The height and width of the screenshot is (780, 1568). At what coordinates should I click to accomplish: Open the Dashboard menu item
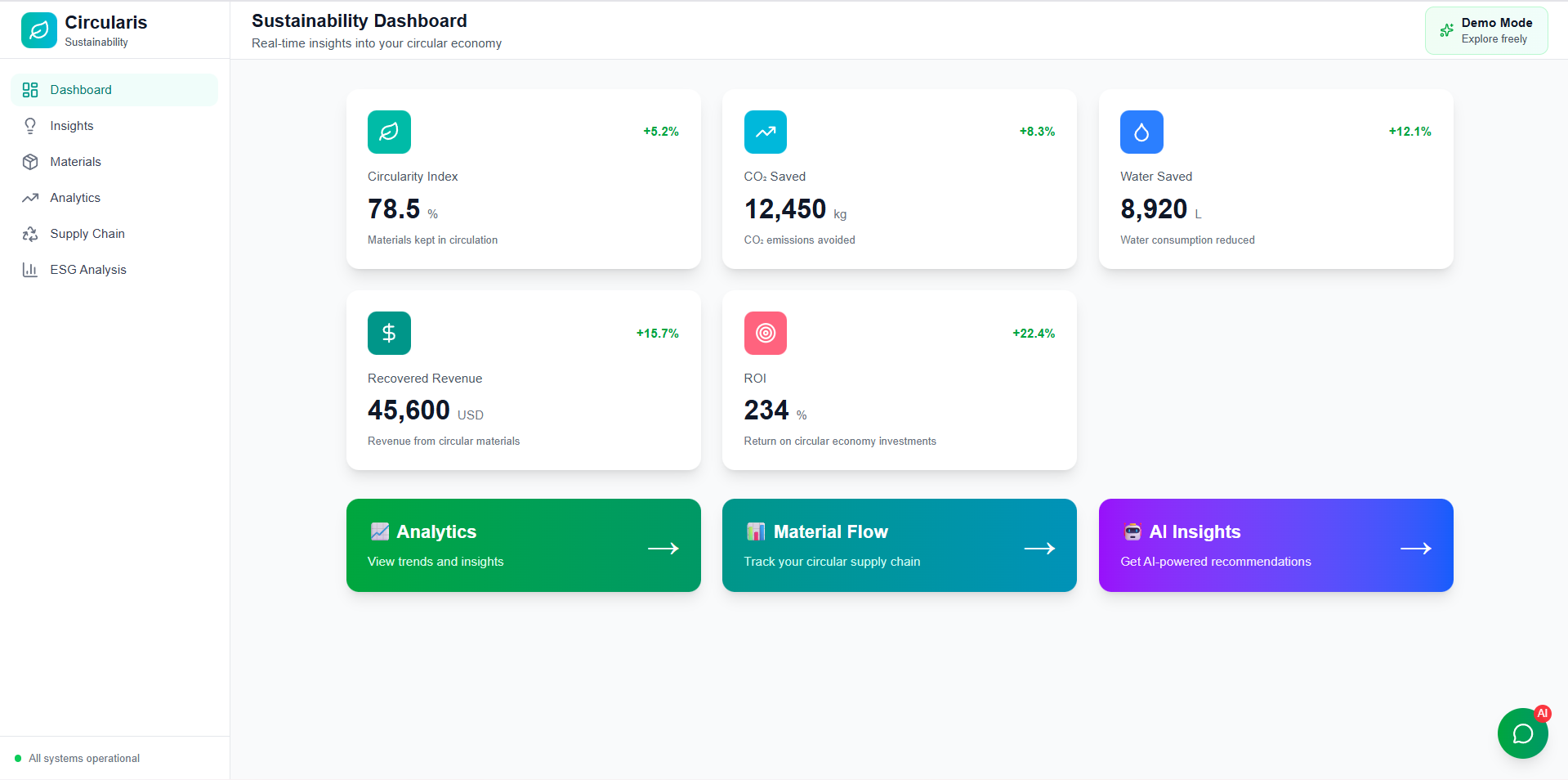tap(114, 90)
